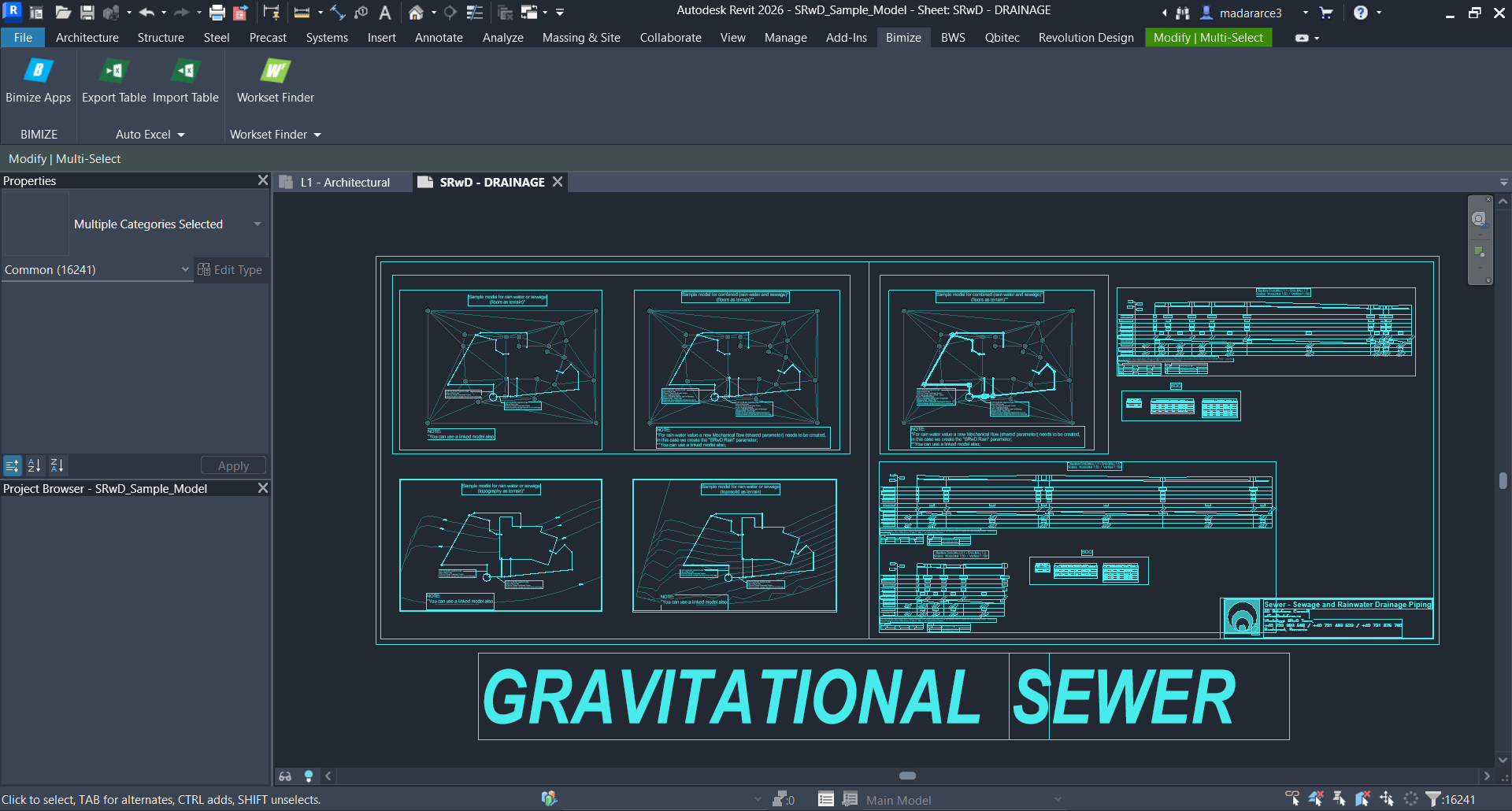Viewport: 1512px width, 811px height.
Task: Open the Help options dropdown arrow
Action: [x=1379, y=13]
